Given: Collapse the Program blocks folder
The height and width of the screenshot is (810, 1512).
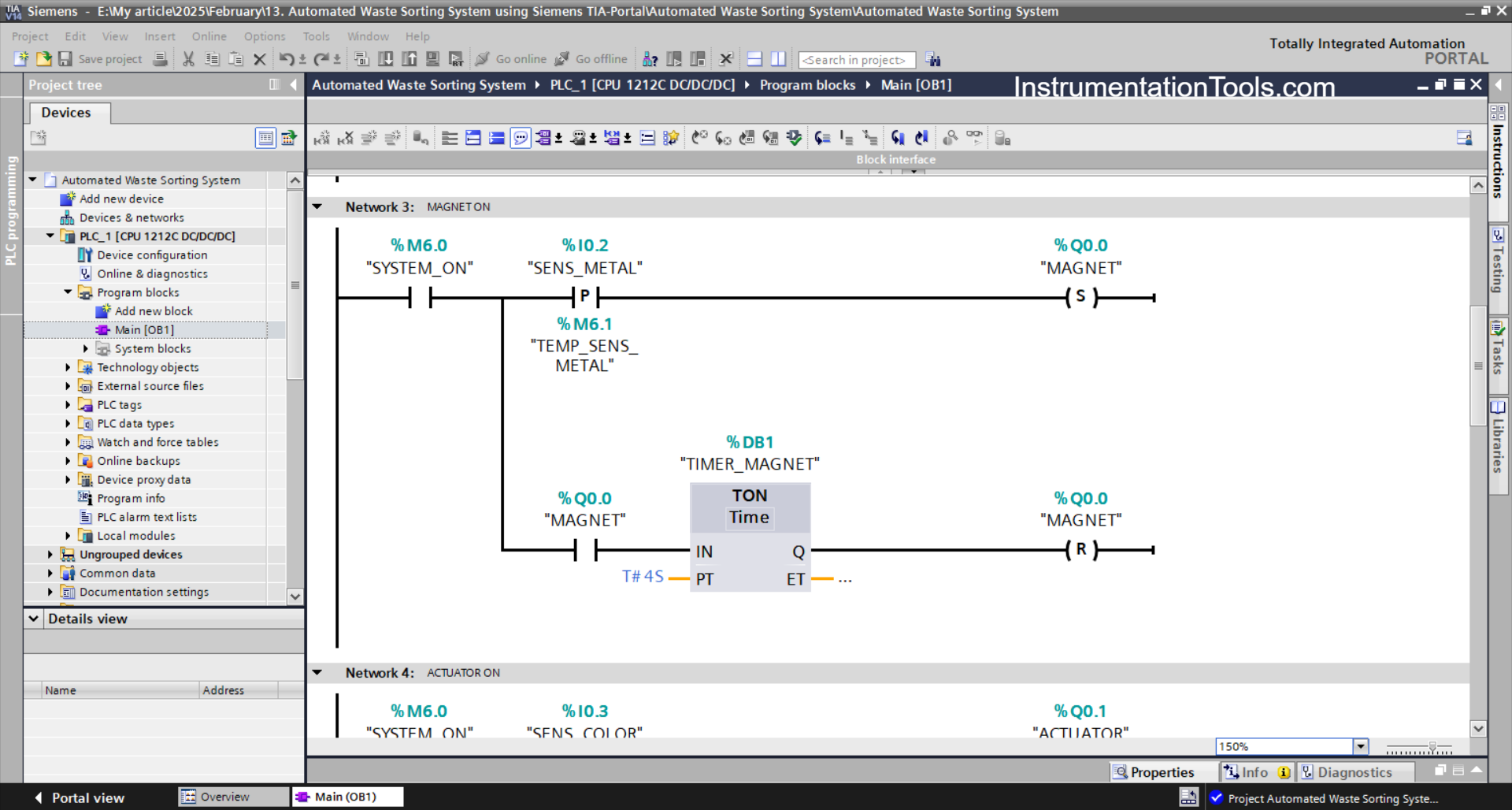Looking at the screenshot, I should coord(68,292).
